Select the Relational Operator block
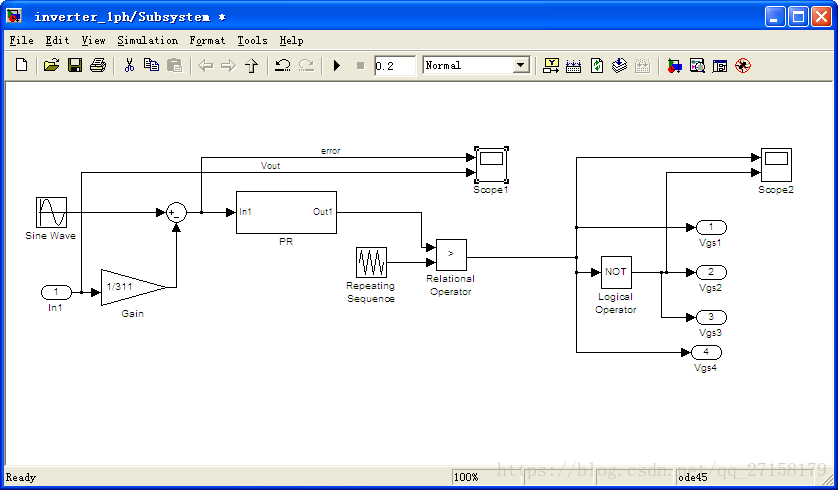The height and width of the screenshot is (490, 838). (452, 255)
